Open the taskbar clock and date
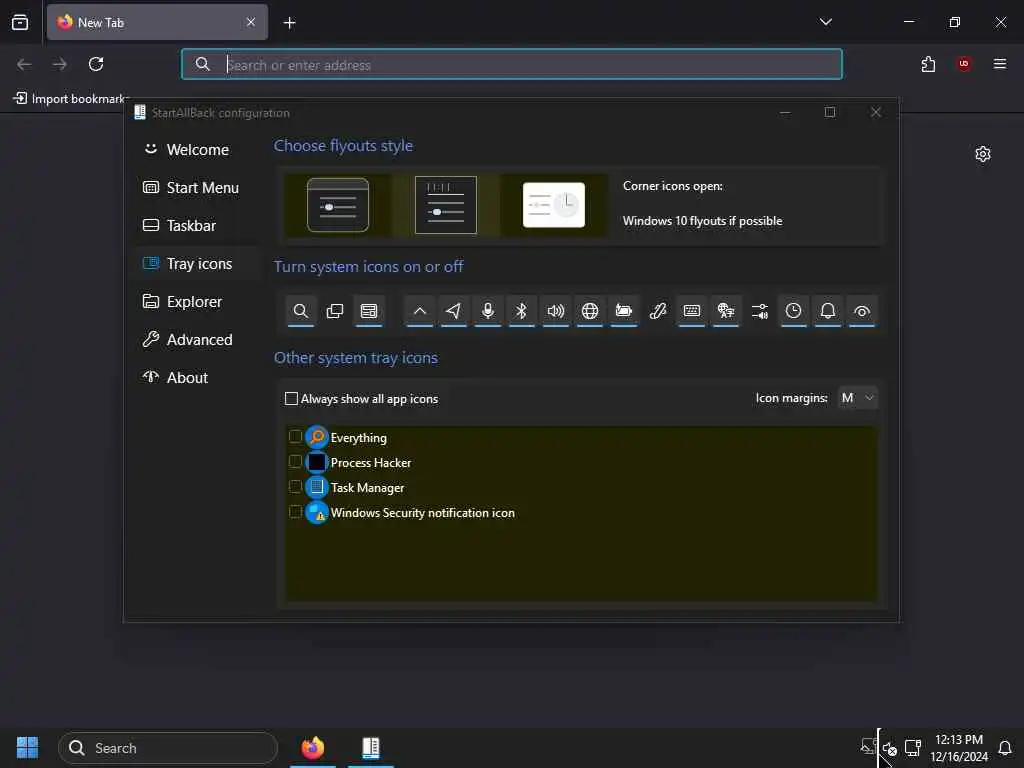Screen dimensions: 1024x768 point(959,748)
